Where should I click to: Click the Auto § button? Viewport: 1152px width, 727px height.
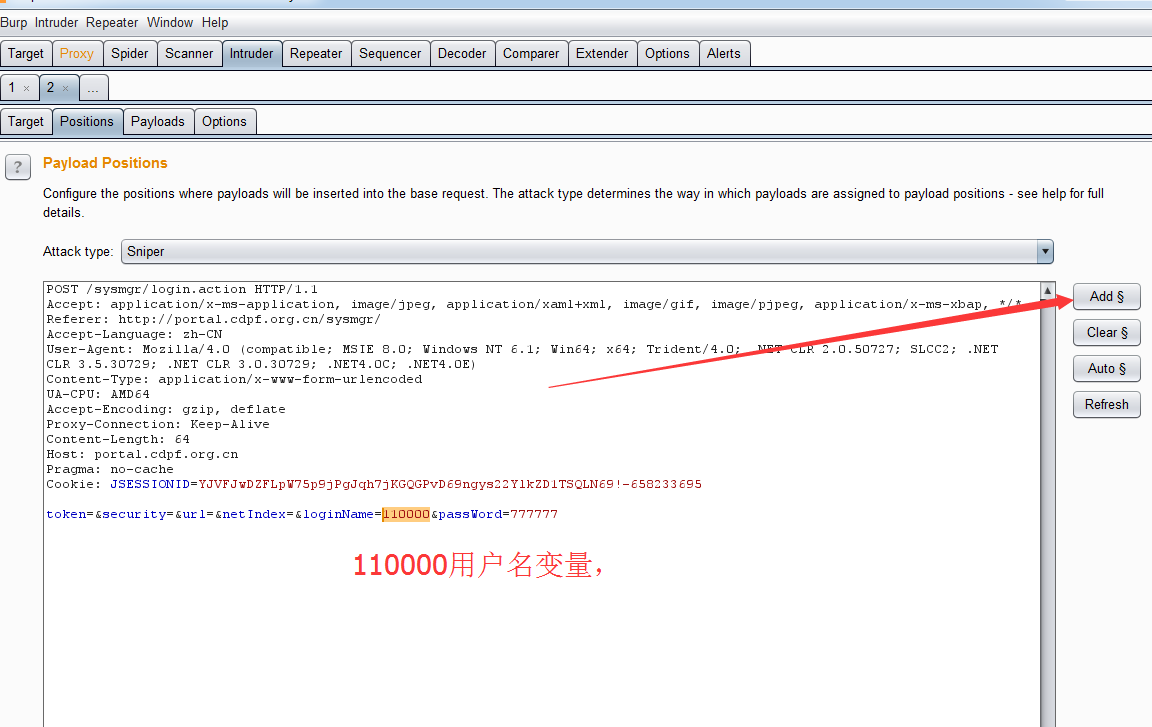point(1106,369)
